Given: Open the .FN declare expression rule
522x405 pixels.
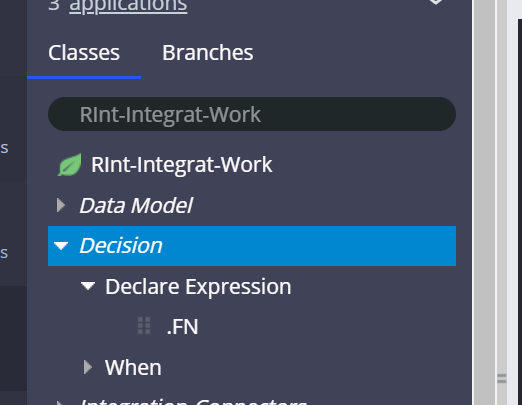Looking at the screenshot, I should pos(182,327).
